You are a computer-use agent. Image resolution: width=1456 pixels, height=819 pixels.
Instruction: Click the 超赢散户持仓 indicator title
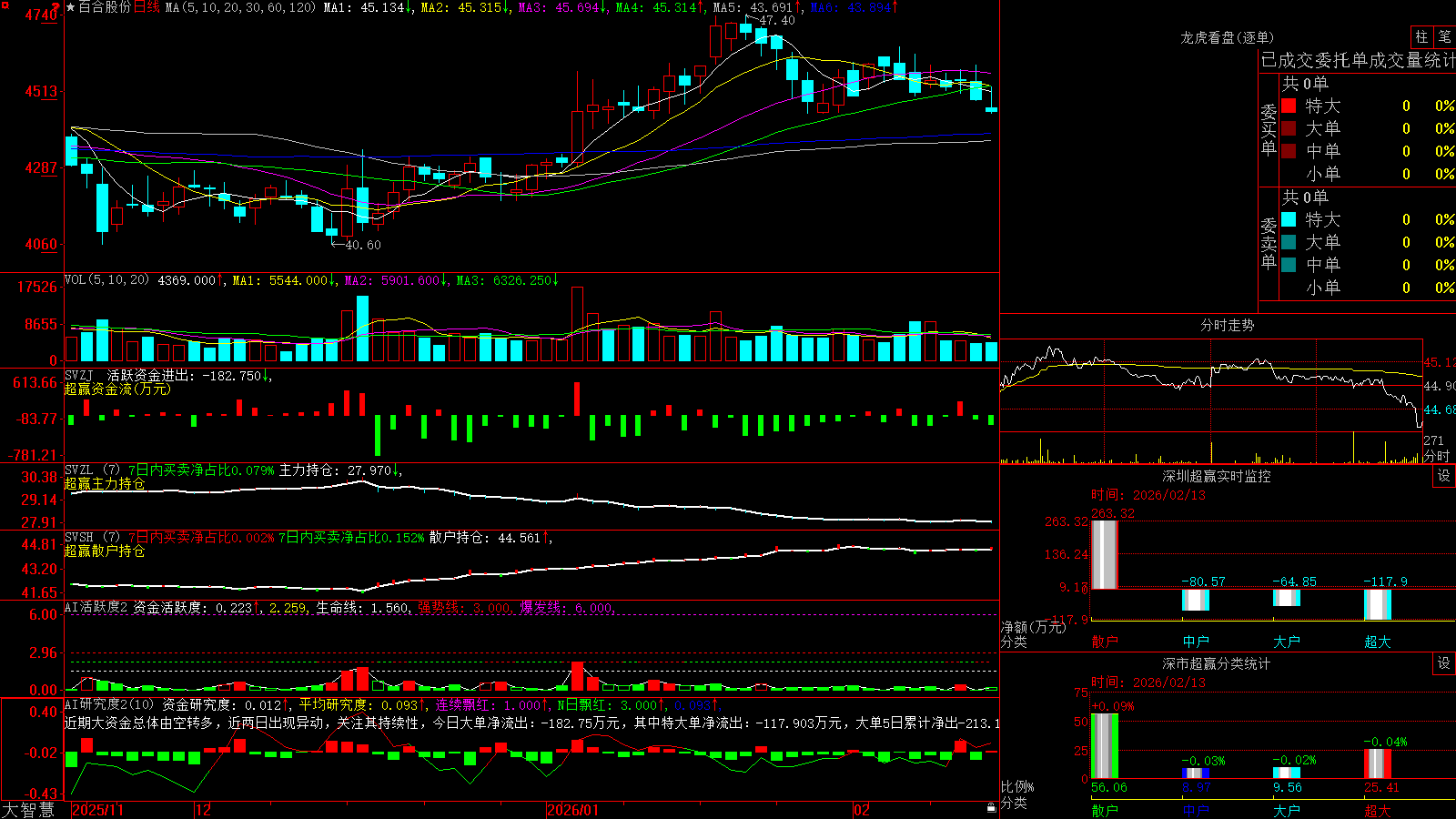[105, 551]
